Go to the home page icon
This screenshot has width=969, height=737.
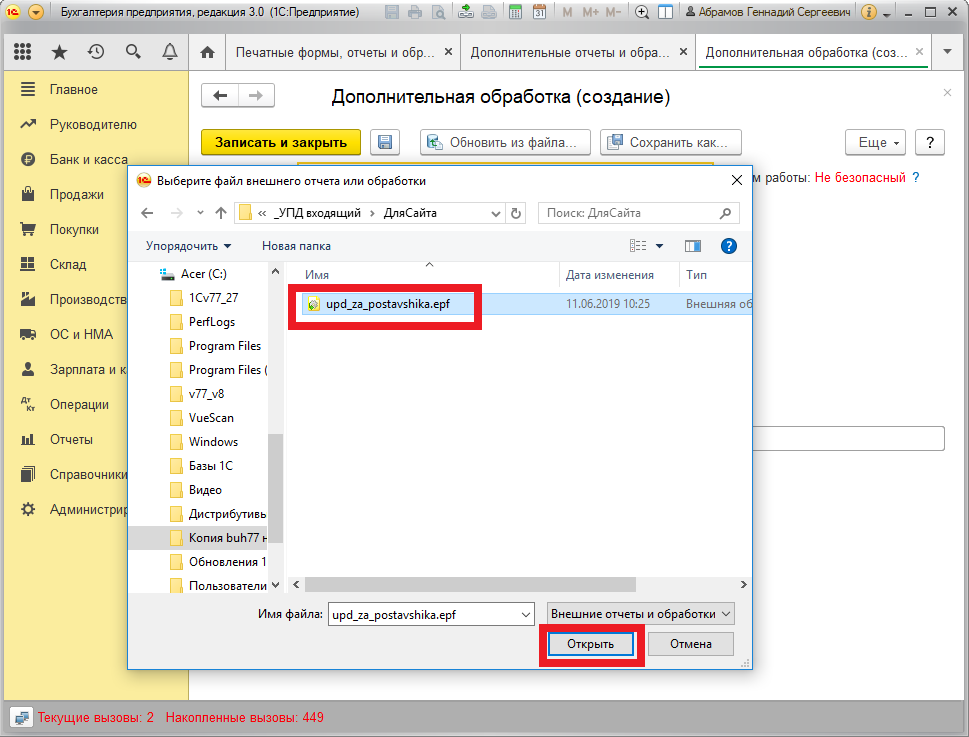point(207,52)
